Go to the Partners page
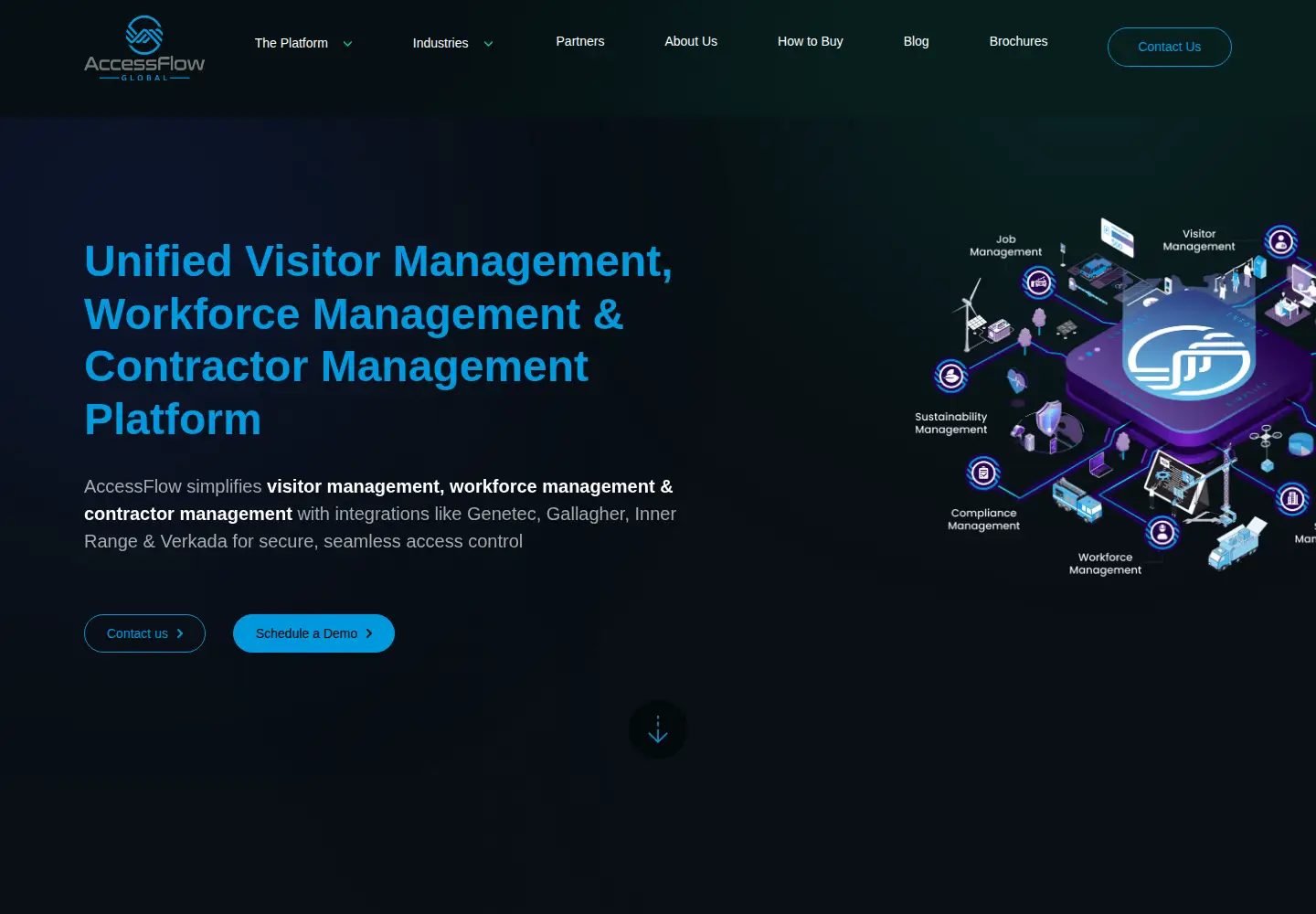This screenshot has height=914, width=1316. 580,41
